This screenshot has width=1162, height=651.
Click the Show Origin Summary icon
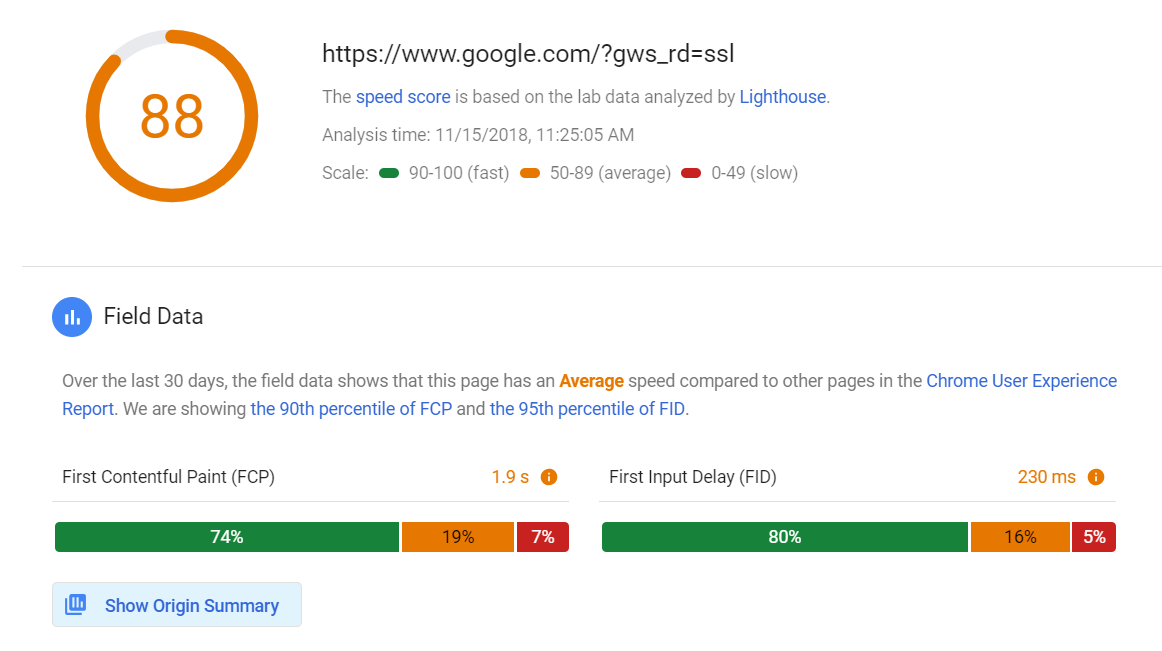point(75,605)
